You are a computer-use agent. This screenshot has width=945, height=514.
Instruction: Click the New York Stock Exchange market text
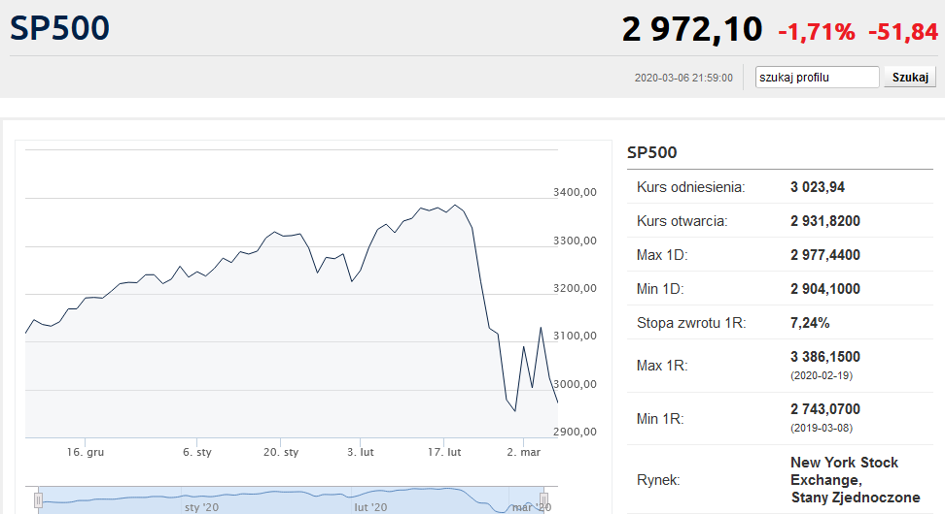point(855,480)
